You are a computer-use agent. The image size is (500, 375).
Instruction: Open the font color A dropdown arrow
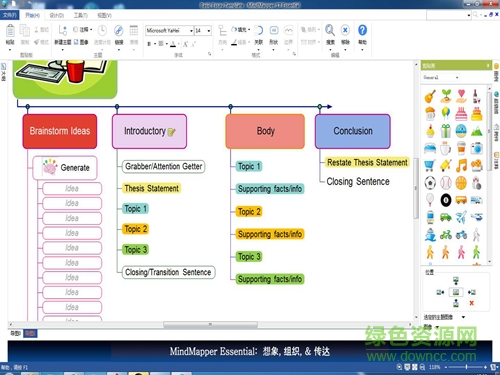178,44
